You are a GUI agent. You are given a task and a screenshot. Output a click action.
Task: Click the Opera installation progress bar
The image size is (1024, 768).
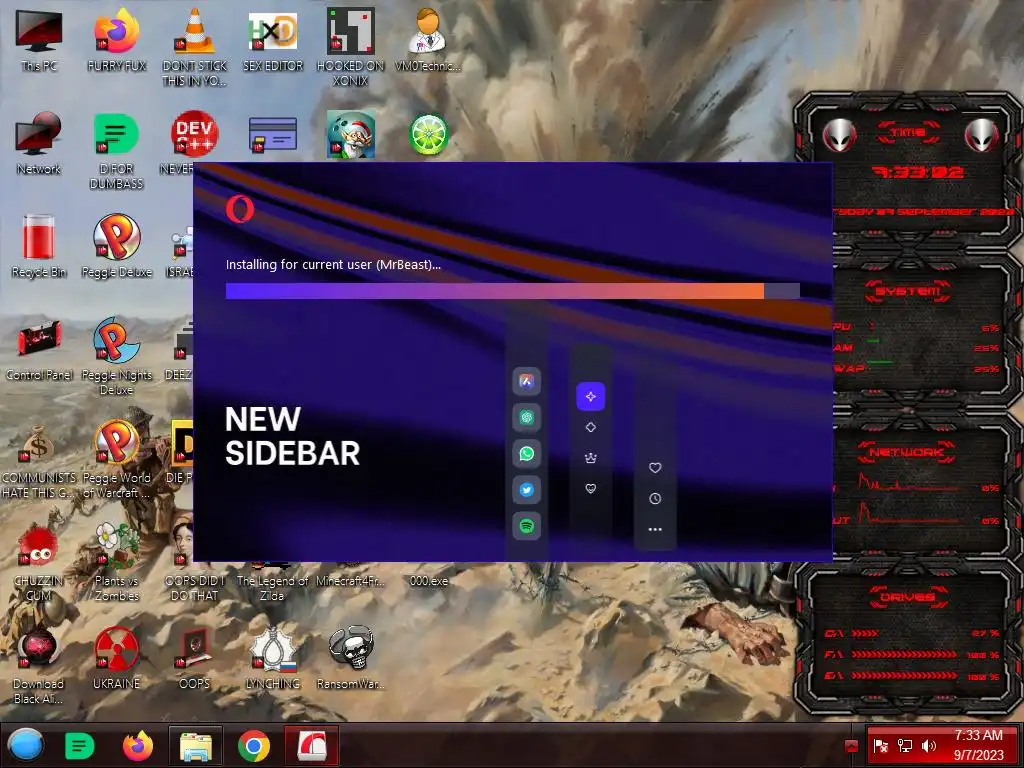click(513, 291)
